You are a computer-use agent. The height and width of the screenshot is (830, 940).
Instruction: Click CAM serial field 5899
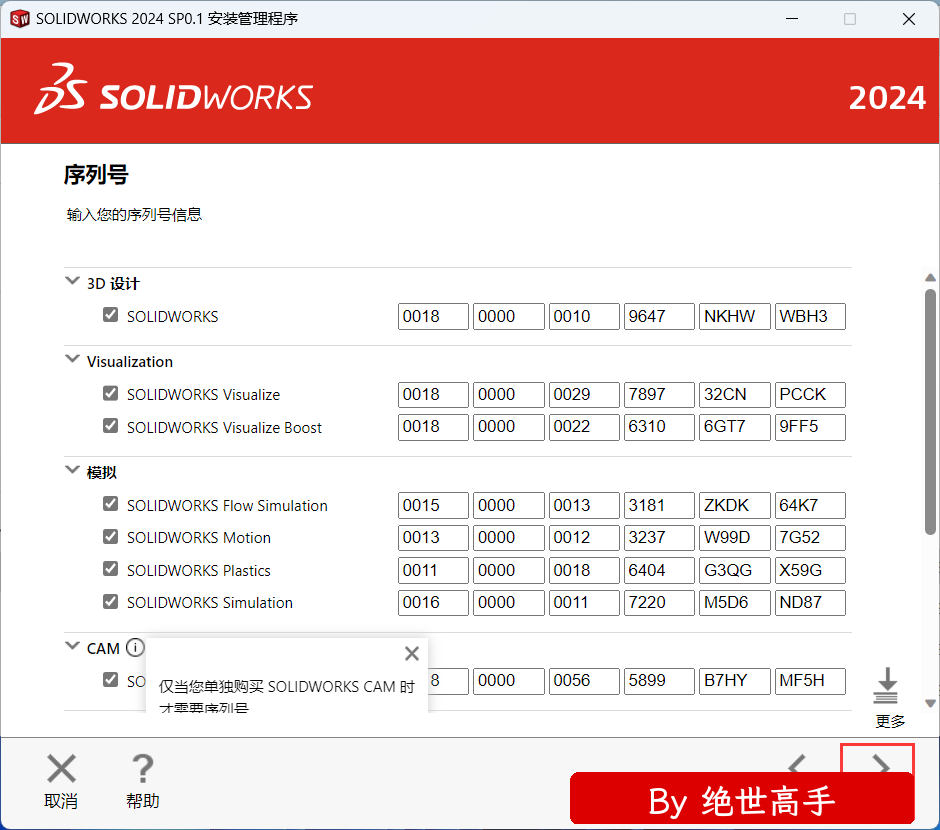click(x=659, y=681)
